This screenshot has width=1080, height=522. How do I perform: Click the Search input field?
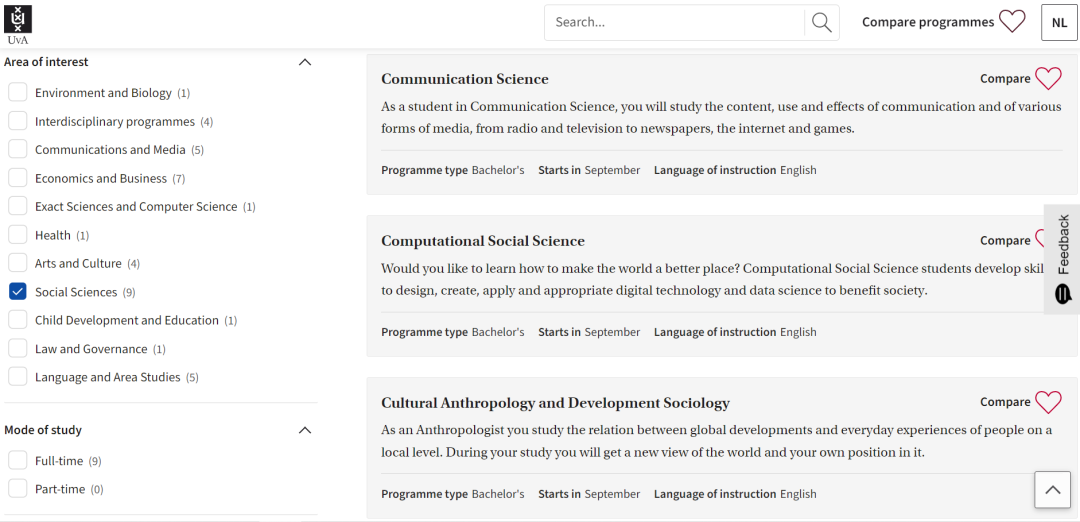(x=675, y=23)
